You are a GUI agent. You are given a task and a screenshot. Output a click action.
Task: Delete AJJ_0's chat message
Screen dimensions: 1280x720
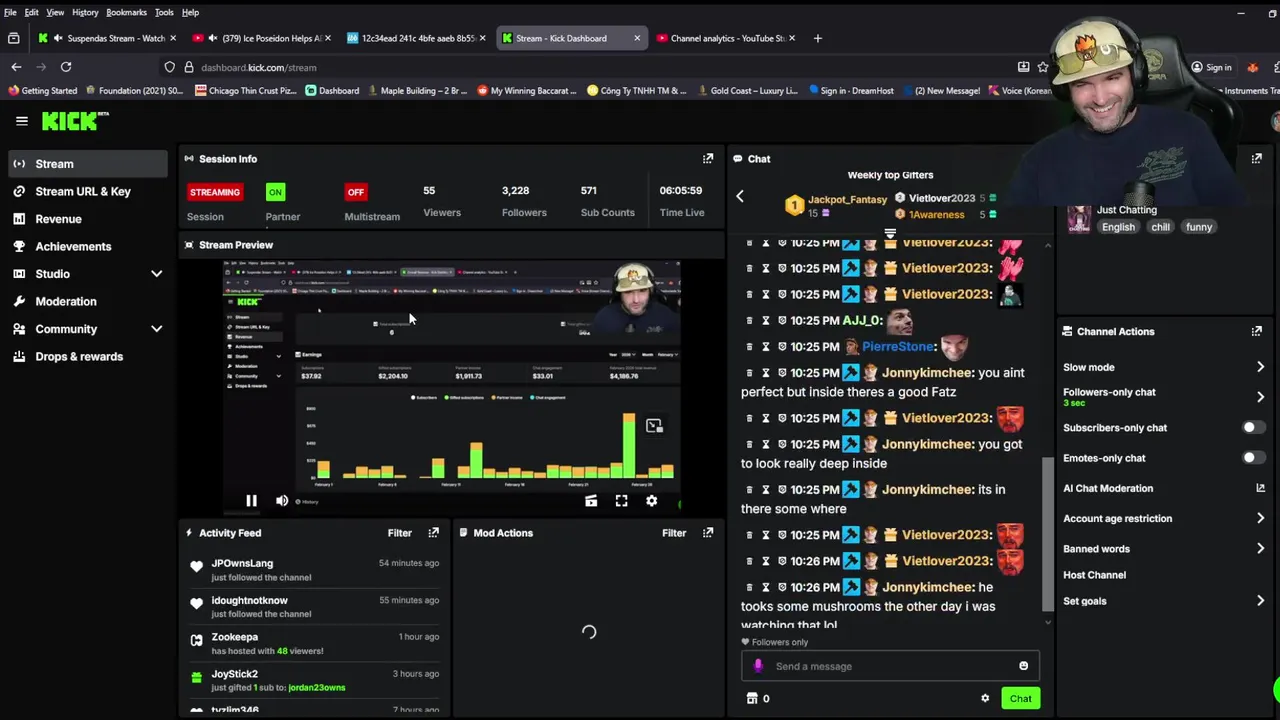[749, 321]
